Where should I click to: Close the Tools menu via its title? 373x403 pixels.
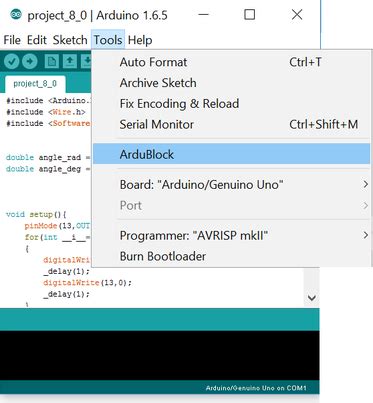tap(108, 40)
